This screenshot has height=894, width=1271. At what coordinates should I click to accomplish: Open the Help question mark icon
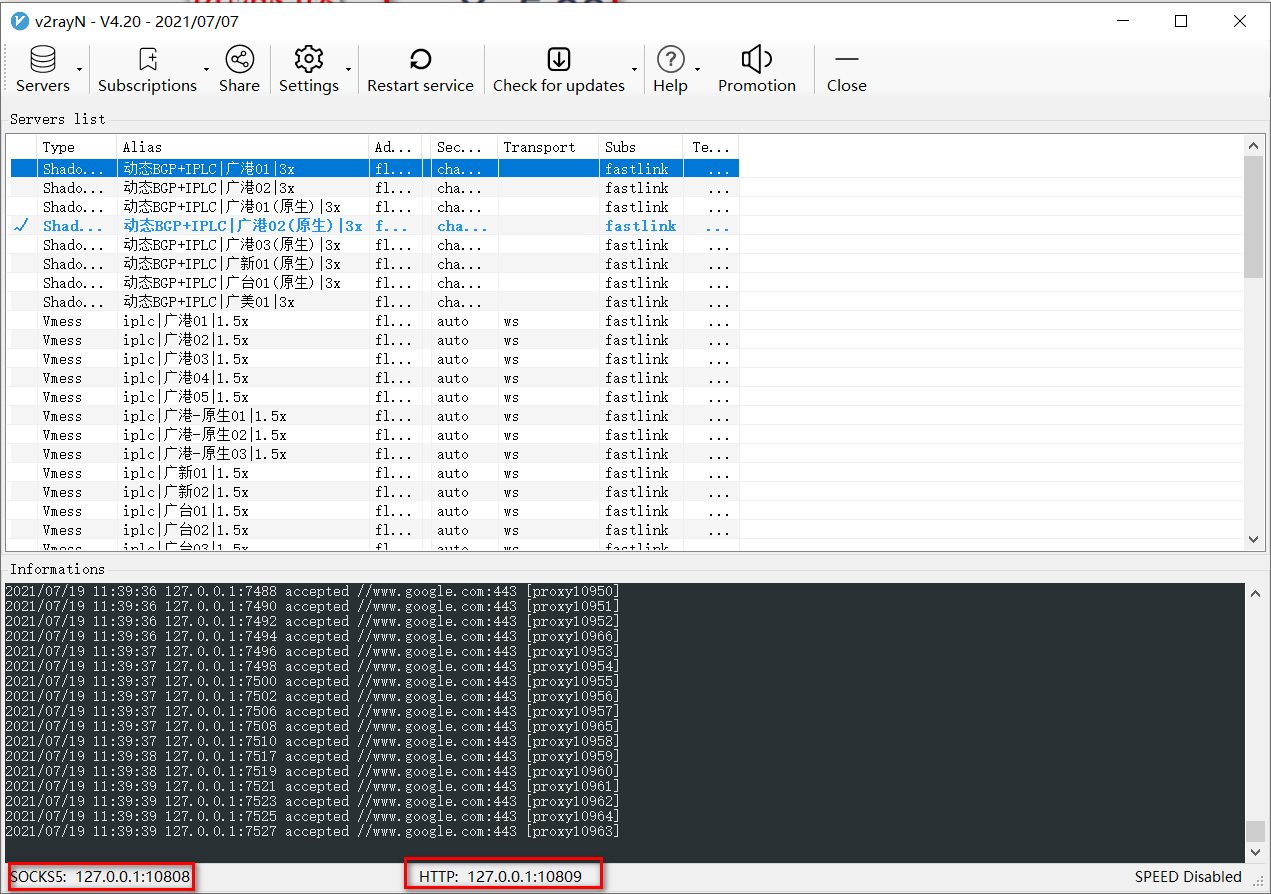coord(670,61)
